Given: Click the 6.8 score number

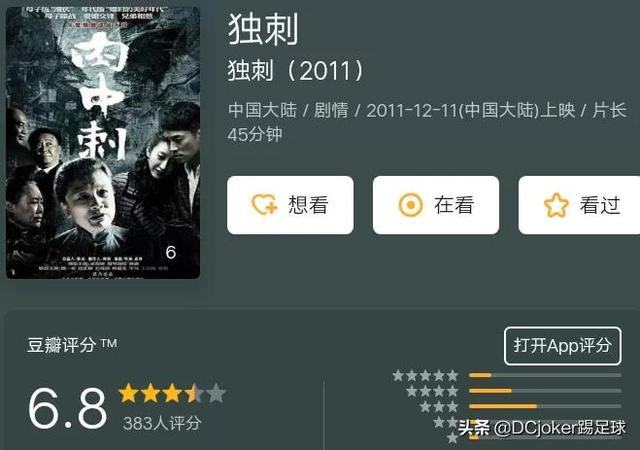Looking at the screenshot, I should pos(68,408).
